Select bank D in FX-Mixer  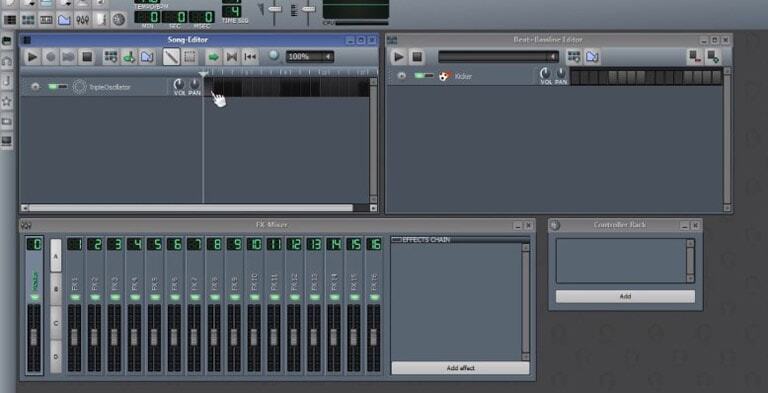pyautogui.click(x=56, y=357)
